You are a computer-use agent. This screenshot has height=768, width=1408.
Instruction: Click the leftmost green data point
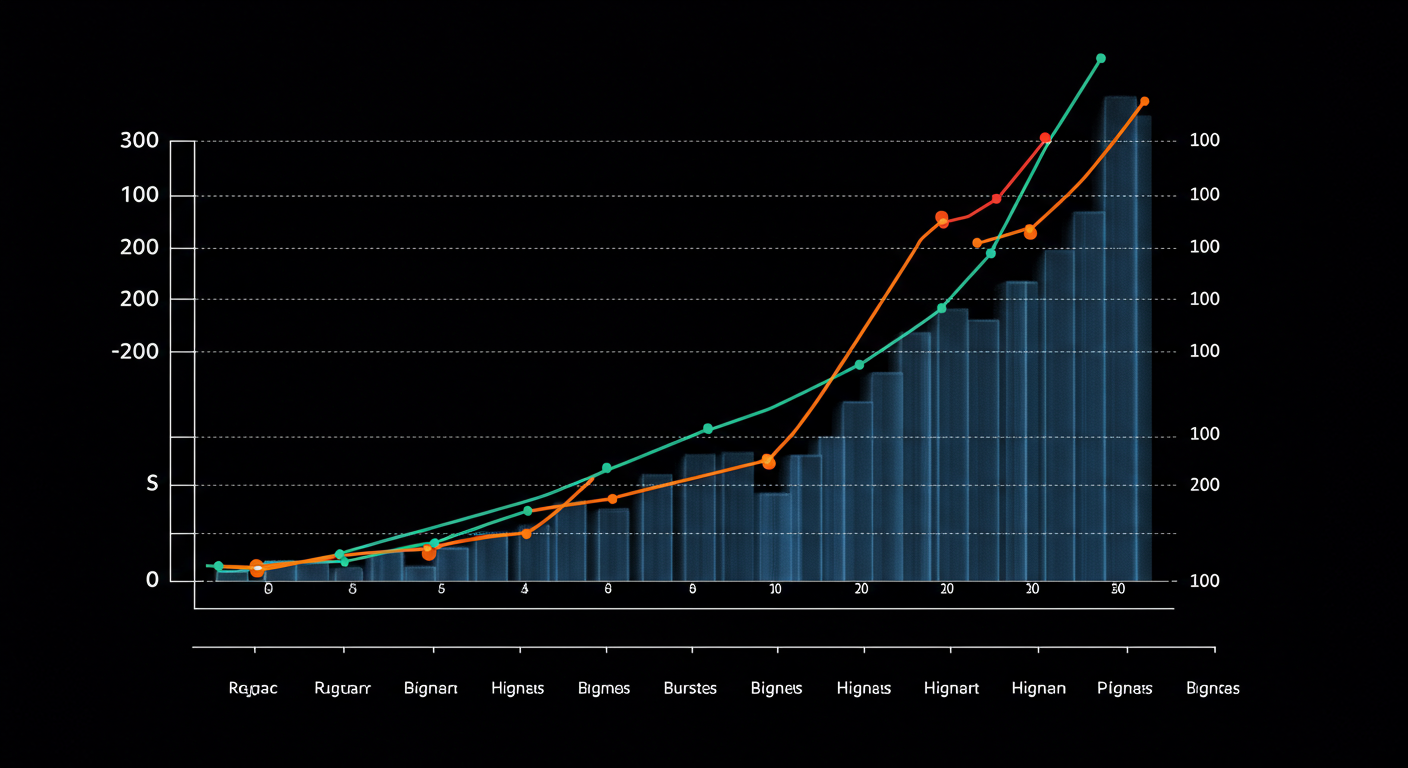tap(219, 567)
